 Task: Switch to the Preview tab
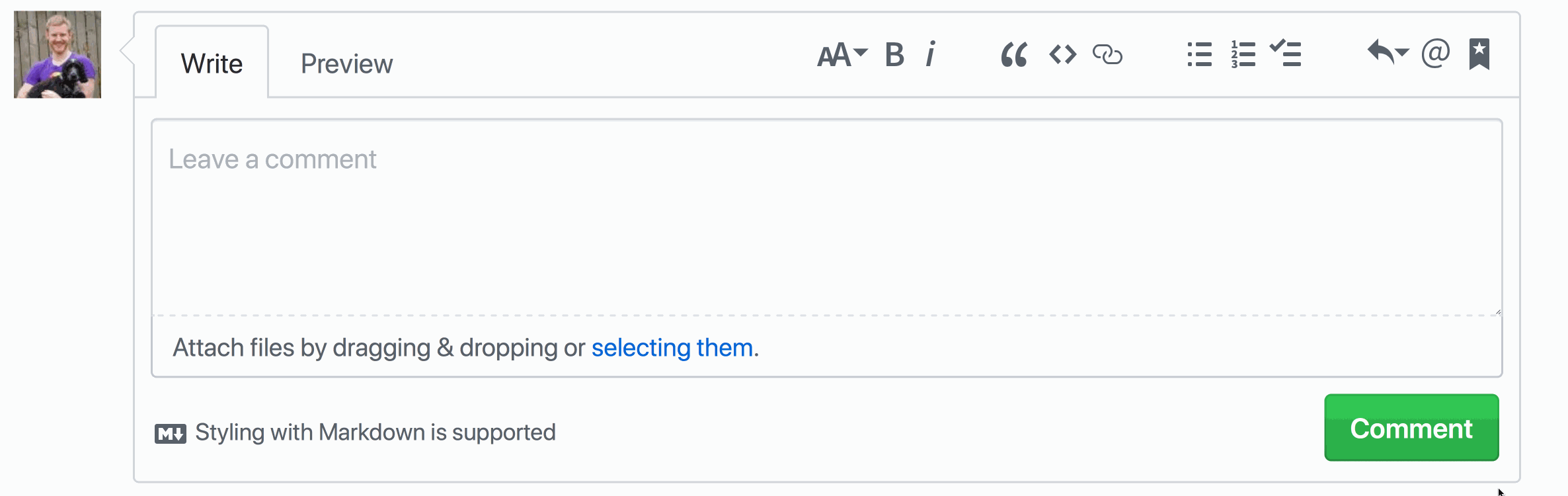click(x=346, y=63)
